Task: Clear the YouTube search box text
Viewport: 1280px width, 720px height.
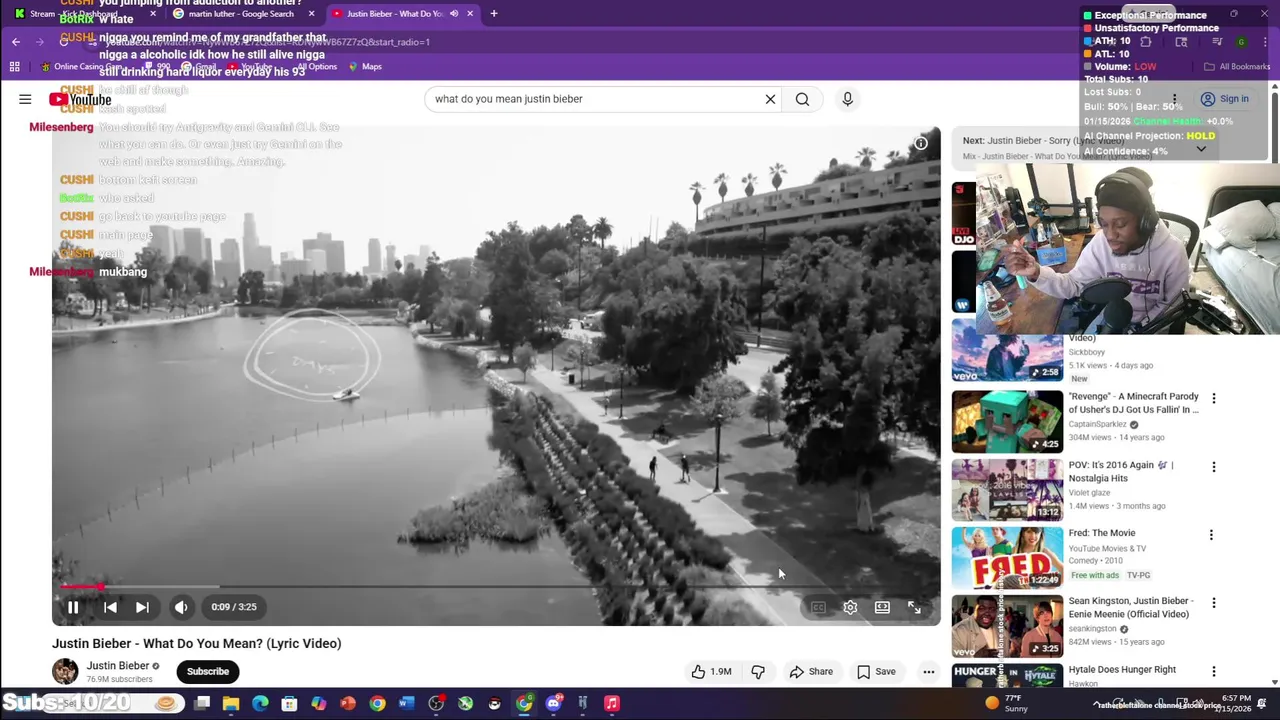Action: click(770, 99)
